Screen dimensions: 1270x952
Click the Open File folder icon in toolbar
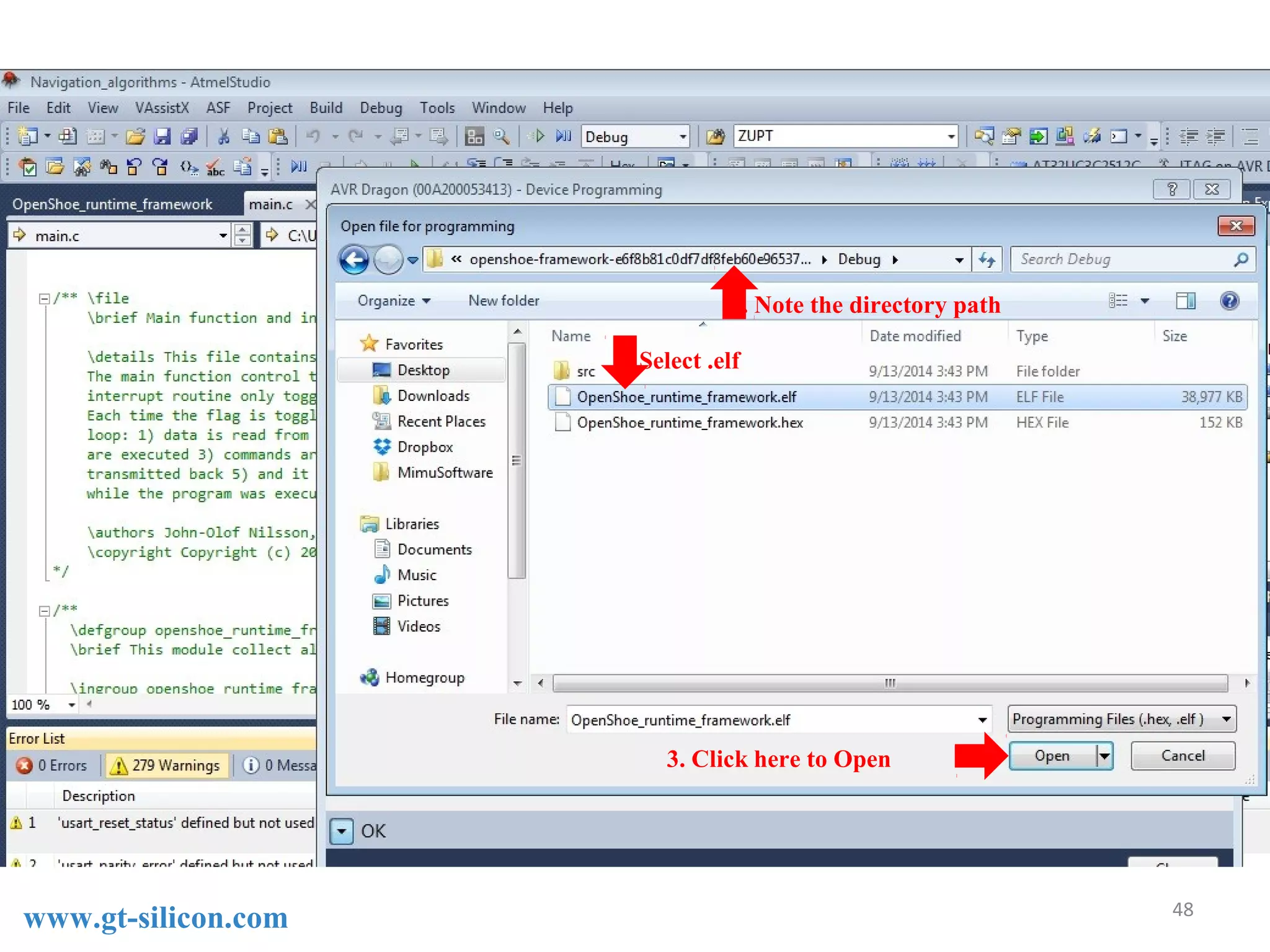pos(135,136)
